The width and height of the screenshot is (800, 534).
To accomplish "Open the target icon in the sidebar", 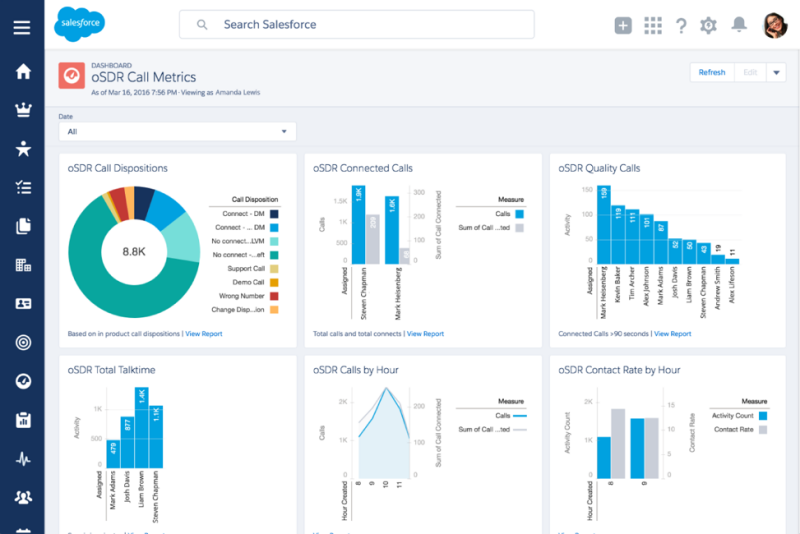I will click(x=23, y=342).
